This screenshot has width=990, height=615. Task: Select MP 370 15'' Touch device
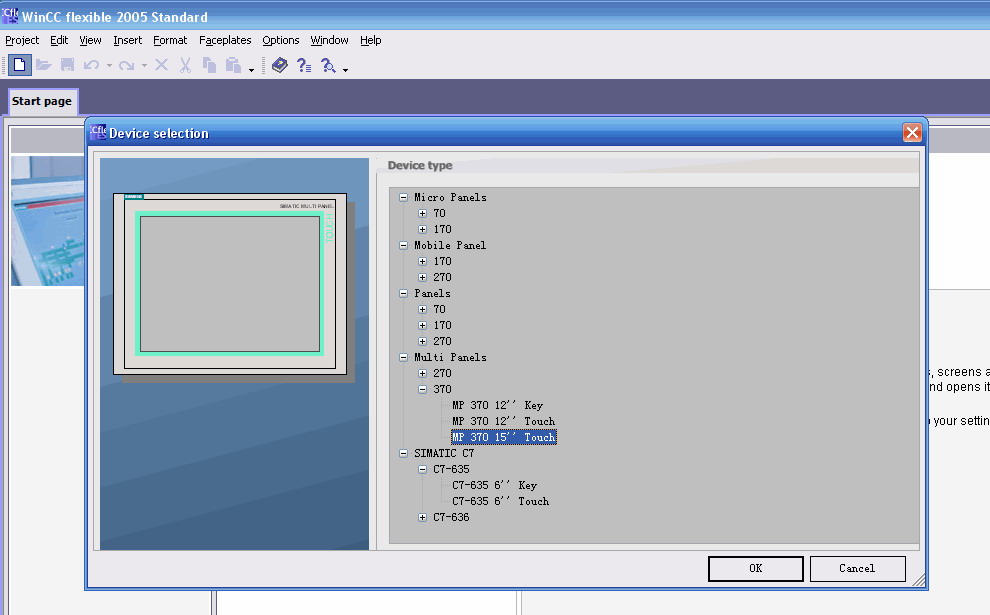click(x=503, y=437)
